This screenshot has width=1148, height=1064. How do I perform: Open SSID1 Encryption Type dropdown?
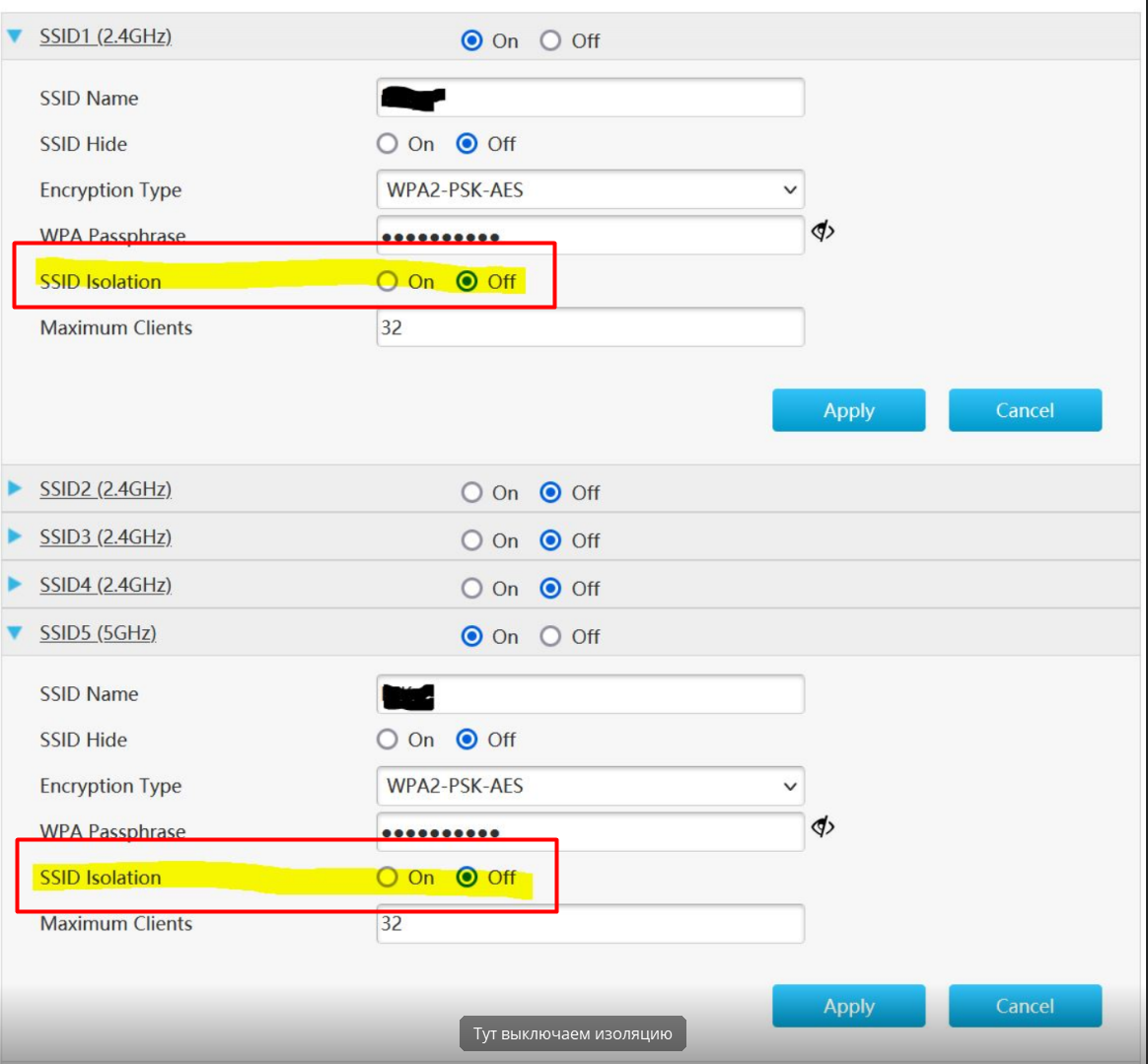coord(590,190)
